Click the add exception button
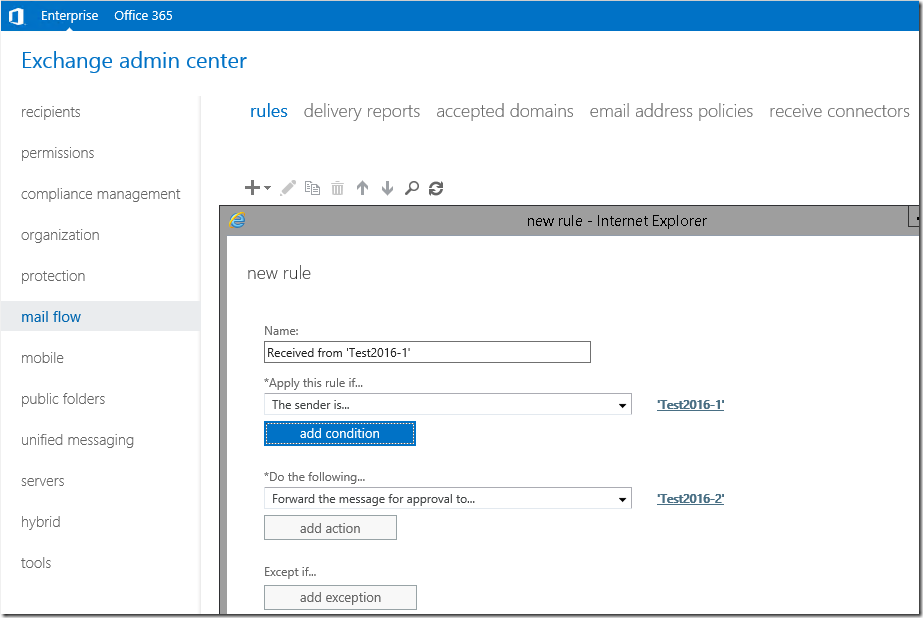 pyautogui.click(x=340, y=597)
